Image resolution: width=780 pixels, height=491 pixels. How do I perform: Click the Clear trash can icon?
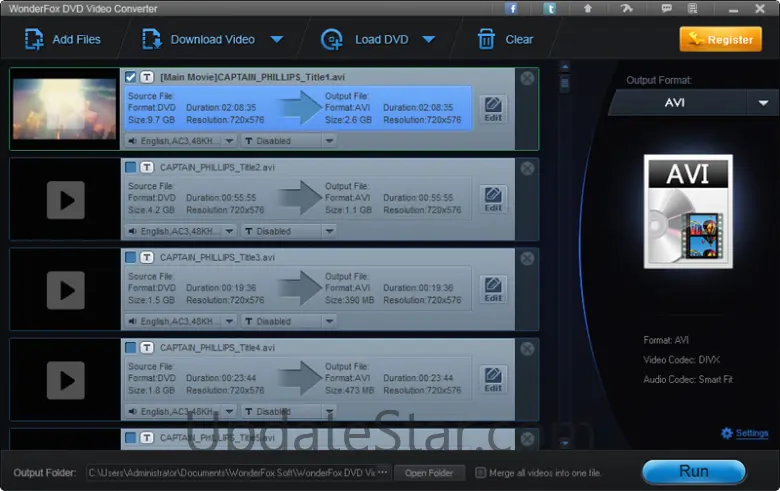pyautogui.click(x=486, y=40)
